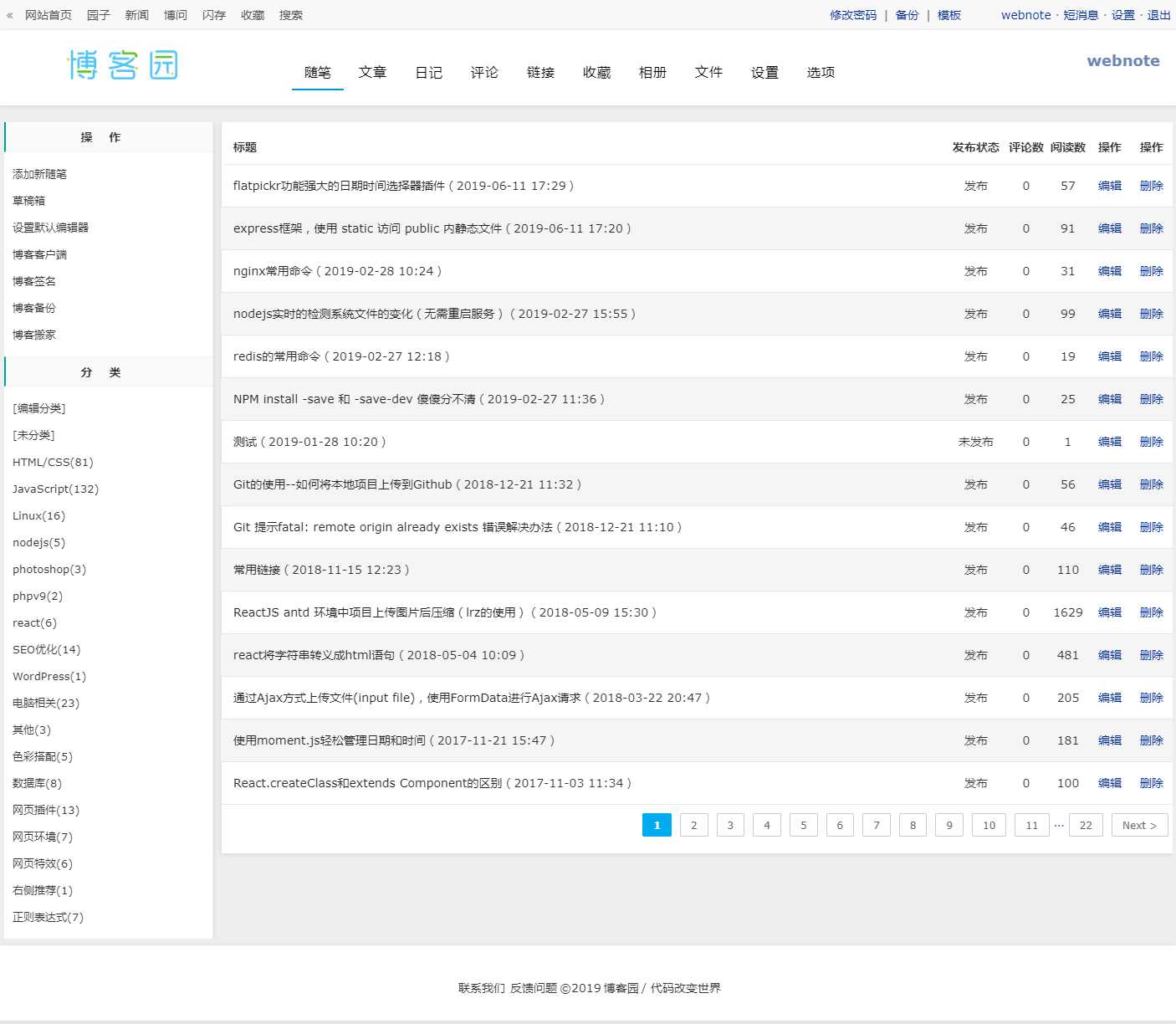Viewport: 1176px width, 1024px height.
Task: Delete the flatpickr post
Action: click(x=1152, y=186)
